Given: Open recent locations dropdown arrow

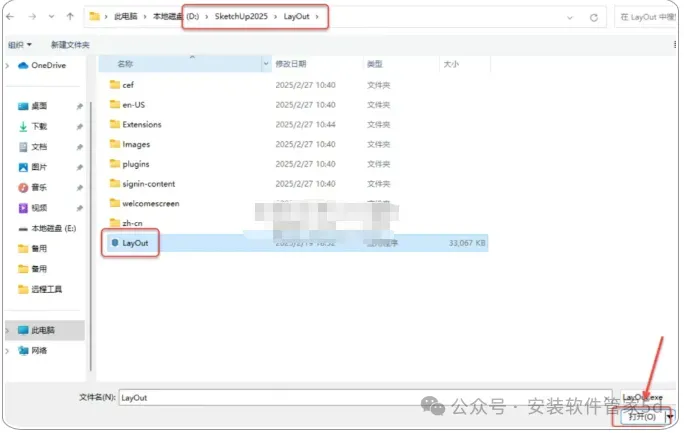Looking at the screenshot, I should (x=51, y=17).
